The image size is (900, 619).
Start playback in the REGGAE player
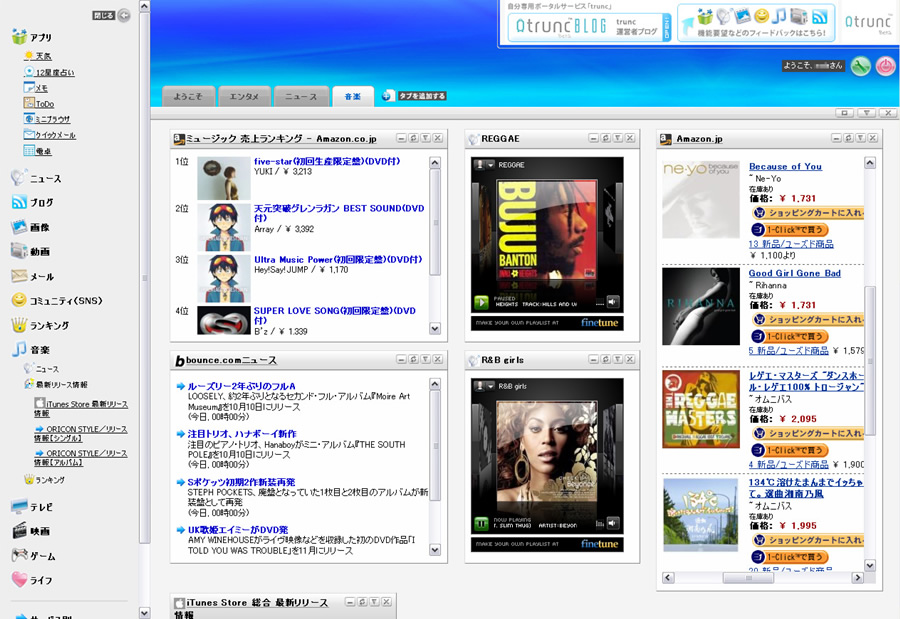click(x=481, y=301)
